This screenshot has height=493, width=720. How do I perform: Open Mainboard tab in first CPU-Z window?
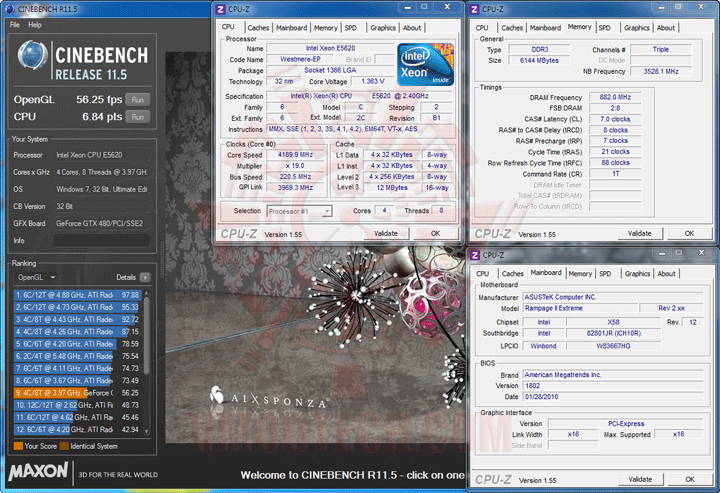291,28
